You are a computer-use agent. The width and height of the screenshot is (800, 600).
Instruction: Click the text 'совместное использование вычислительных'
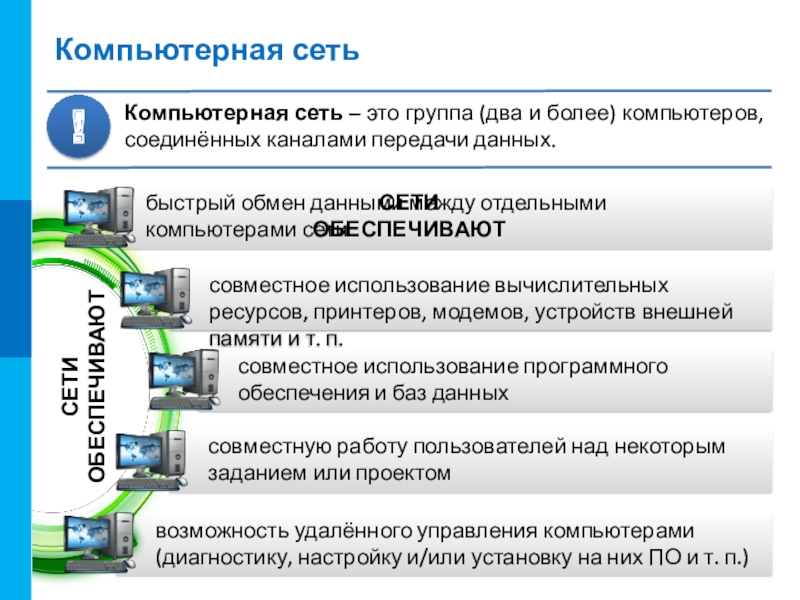click(x=439, y=285)
